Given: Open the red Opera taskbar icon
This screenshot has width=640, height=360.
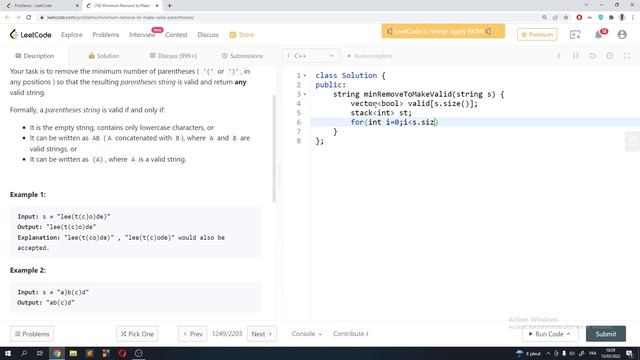Looking at the screenshot, I should click(x=122, y=353).
